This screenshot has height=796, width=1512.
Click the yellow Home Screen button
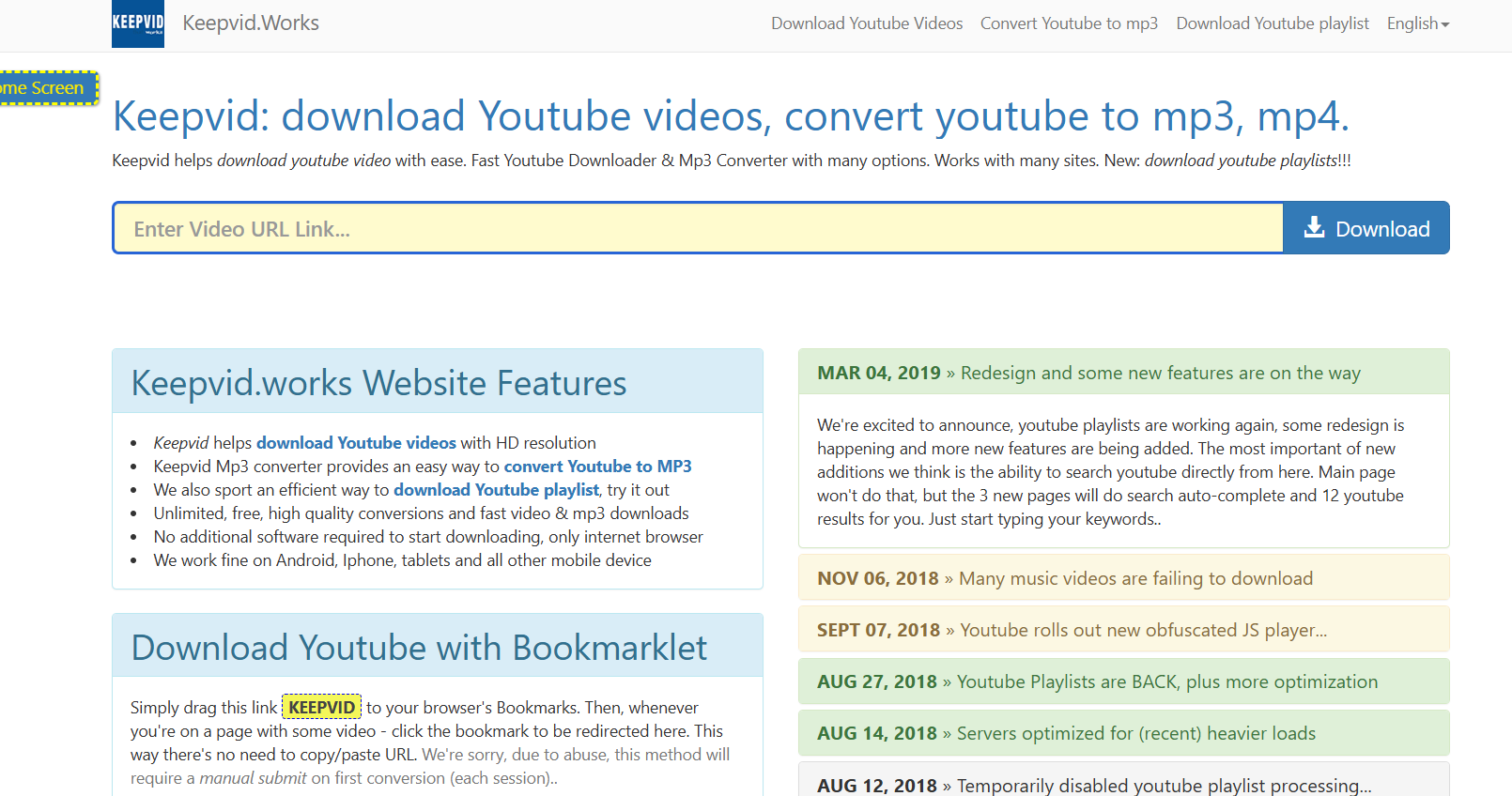tap(47, 88)
